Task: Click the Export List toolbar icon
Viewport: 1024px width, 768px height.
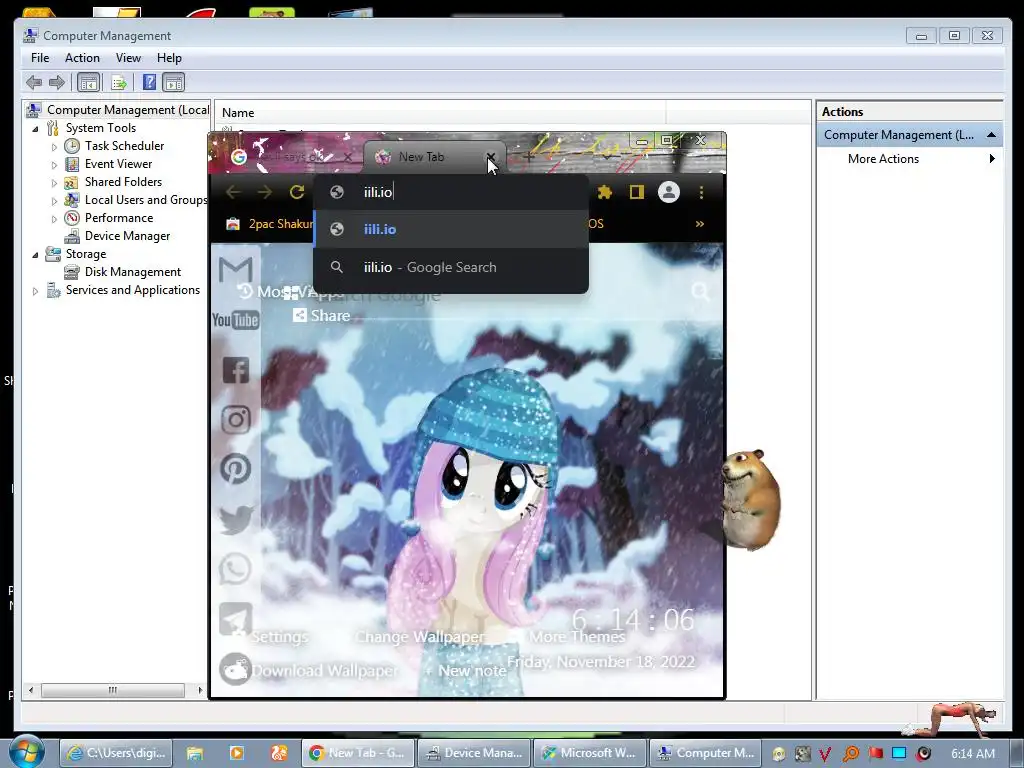Action: [x=119, y=82]
